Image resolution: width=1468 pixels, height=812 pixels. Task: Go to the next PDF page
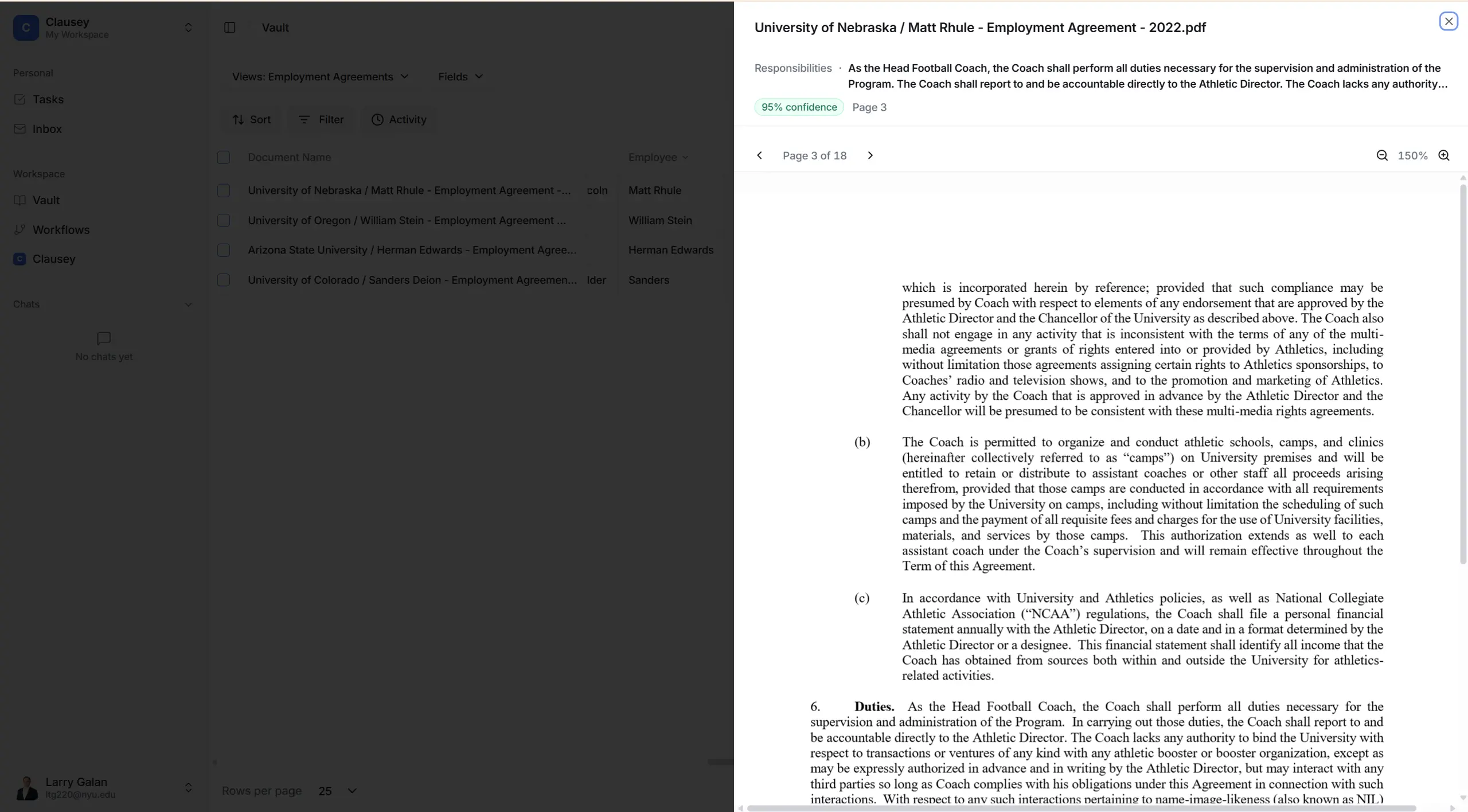coord(870,155)
